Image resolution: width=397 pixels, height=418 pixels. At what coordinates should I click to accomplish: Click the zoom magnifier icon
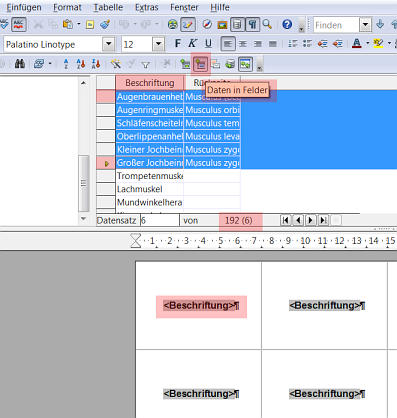[x=267, y=24]
